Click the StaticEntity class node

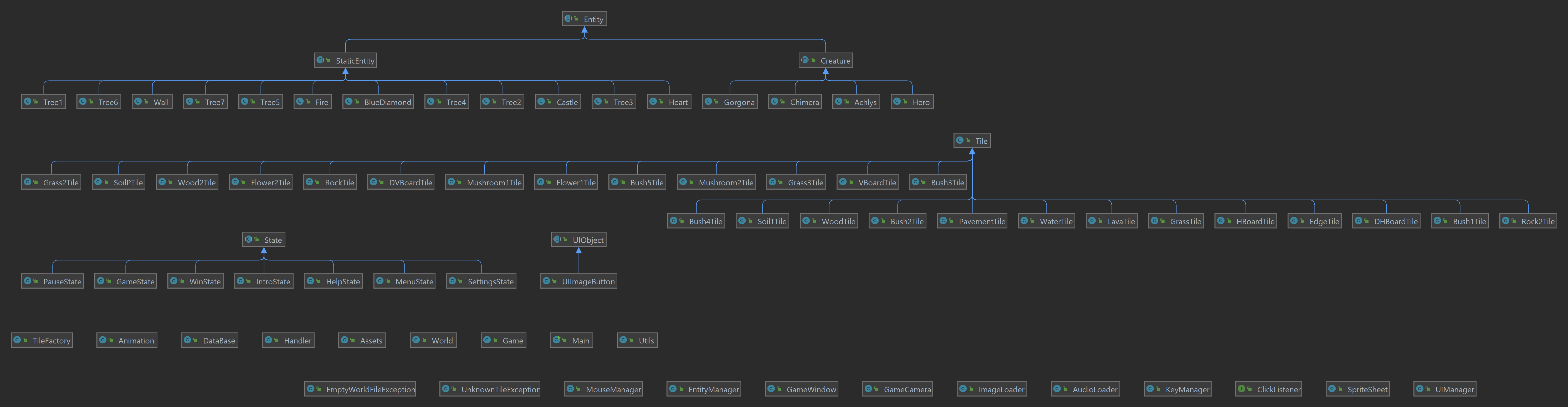point(346,60)
